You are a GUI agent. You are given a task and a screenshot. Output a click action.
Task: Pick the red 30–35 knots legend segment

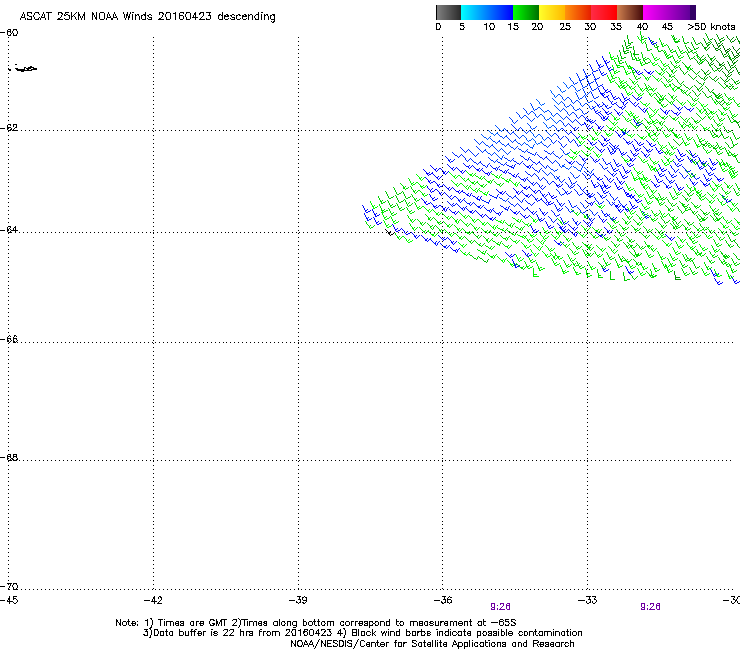(x=604, y=12)
